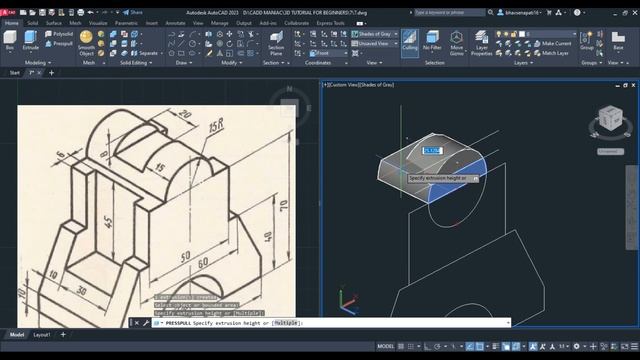Click the ViewCube in the 3D viewport

pos(610,118)
